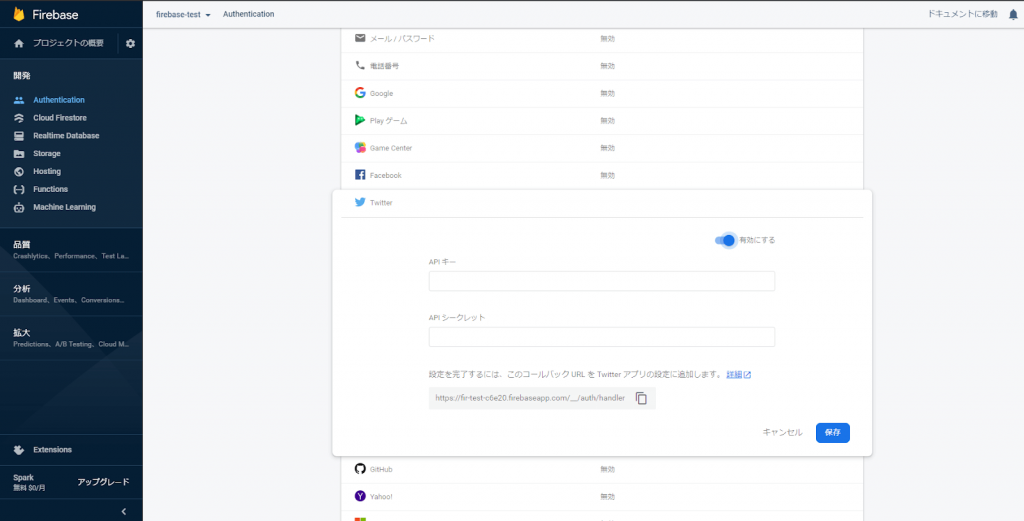Expand the 品質 section
1024x521 pixels.
point(71,250)
